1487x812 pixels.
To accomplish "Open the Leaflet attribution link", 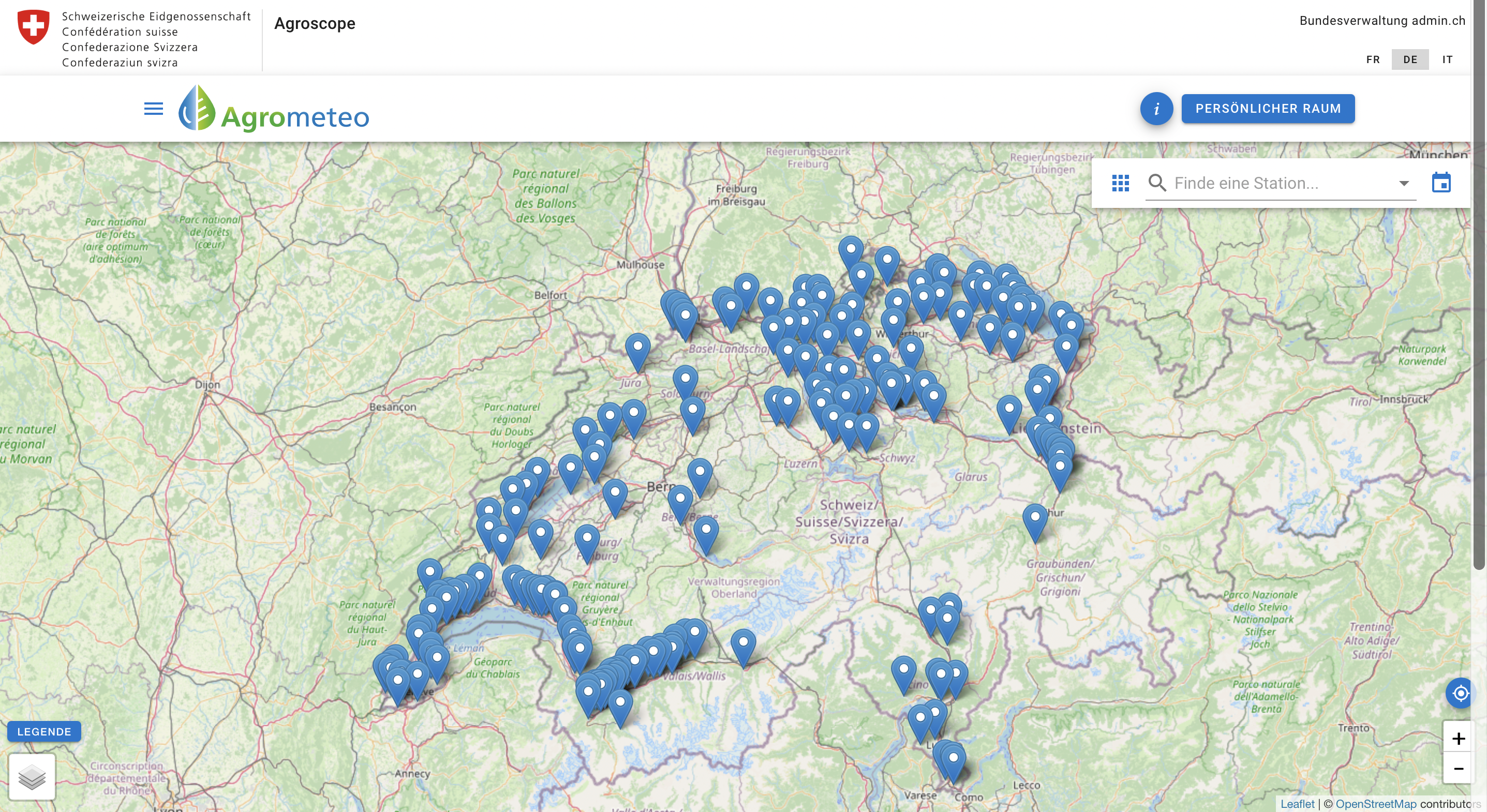I will 1297,804.
